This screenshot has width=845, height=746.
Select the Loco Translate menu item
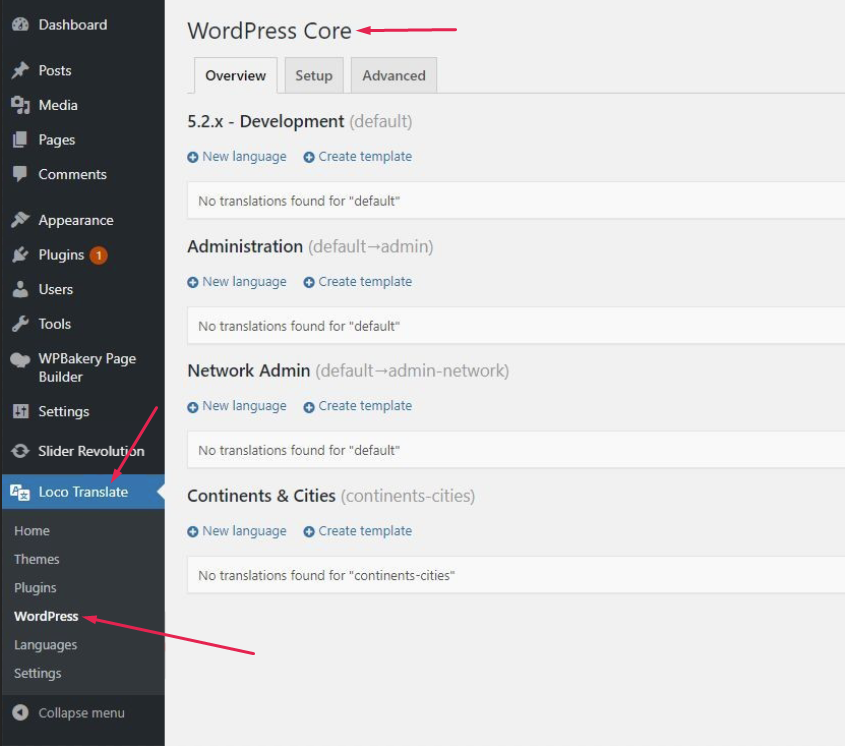click(82, 492)
